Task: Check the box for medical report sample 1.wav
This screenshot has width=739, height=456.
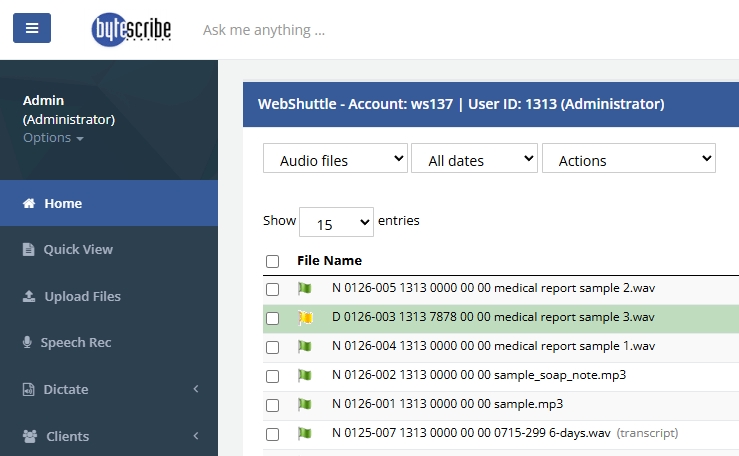Action: point(273,347)
